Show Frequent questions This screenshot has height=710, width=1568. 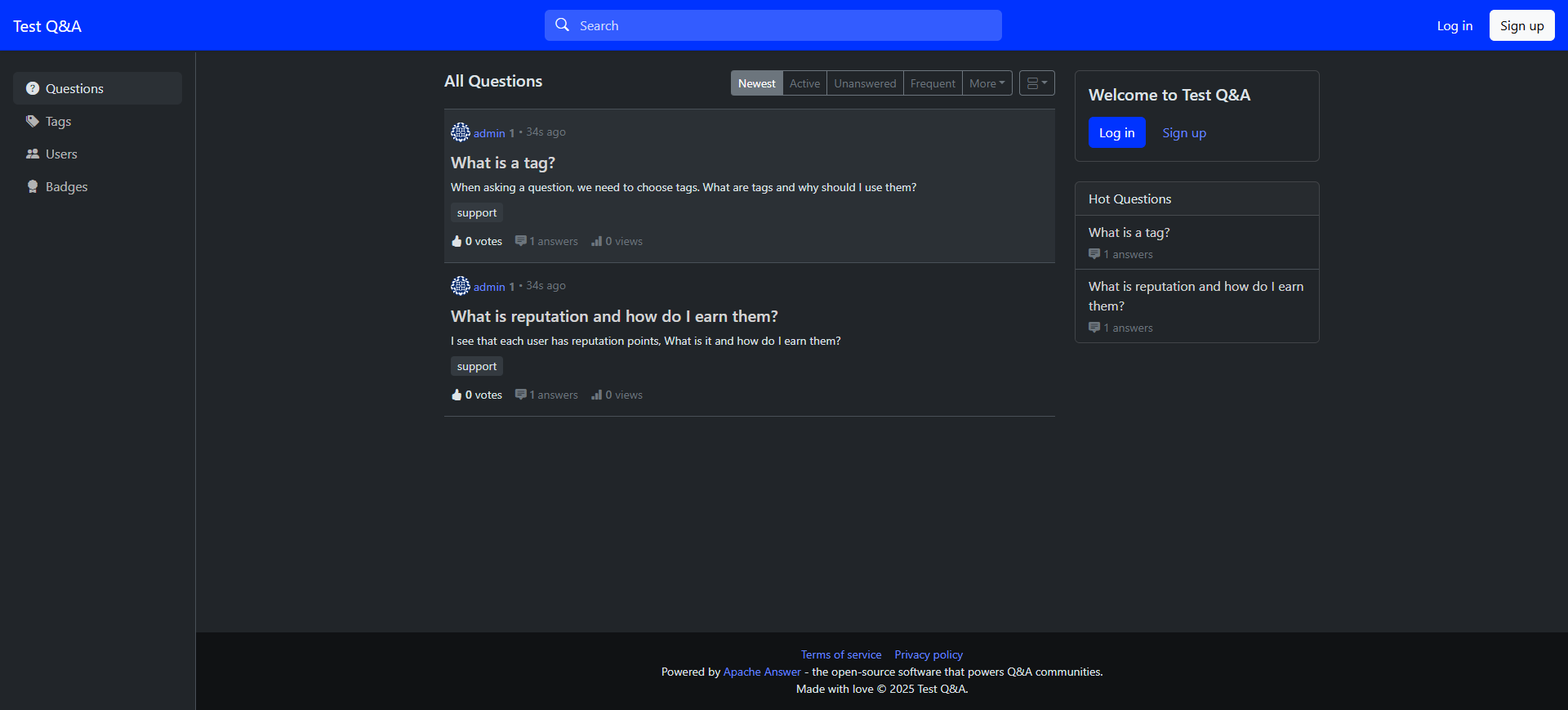(933, 83)
